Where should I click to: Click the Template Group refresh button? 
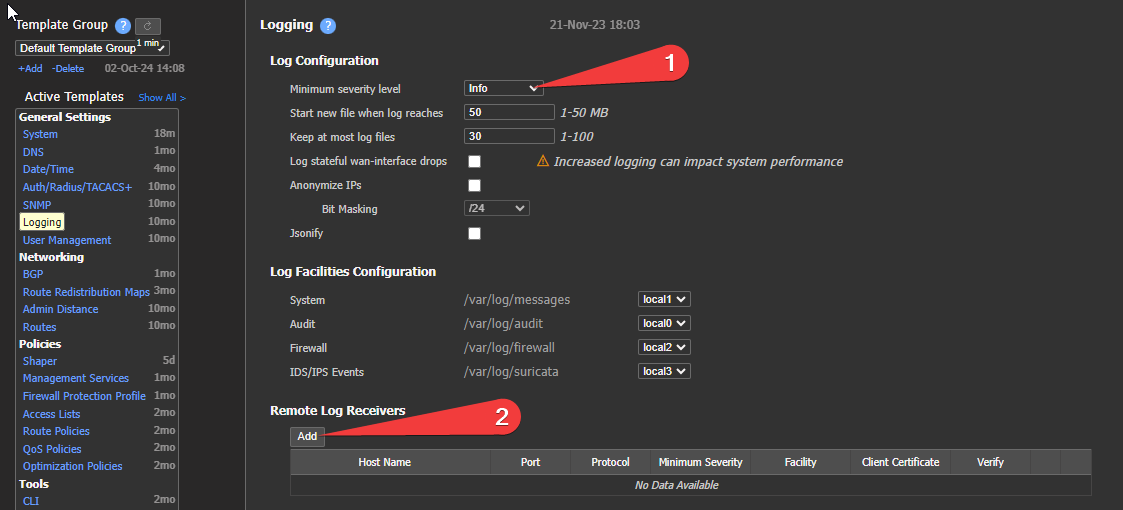tap(148, 26)
